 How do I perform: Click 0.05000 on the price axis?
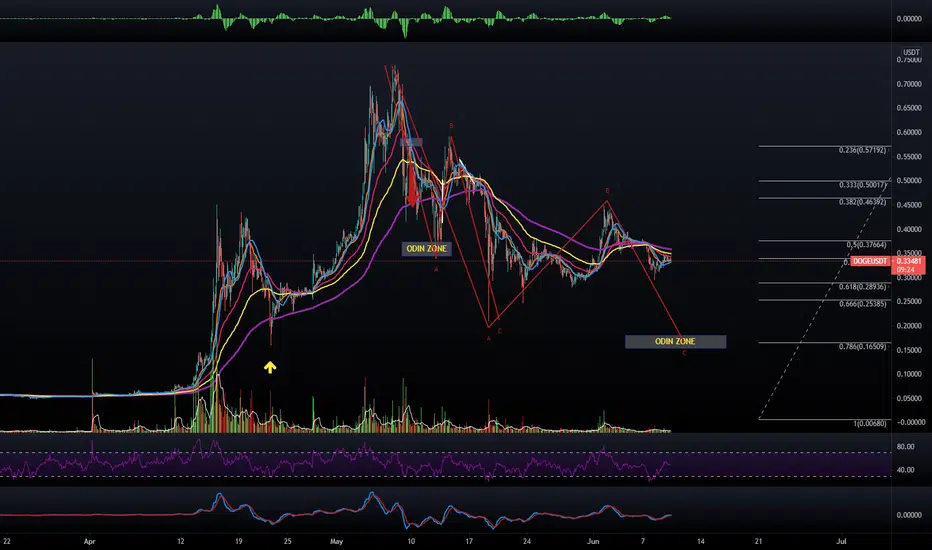click(909, 398)
